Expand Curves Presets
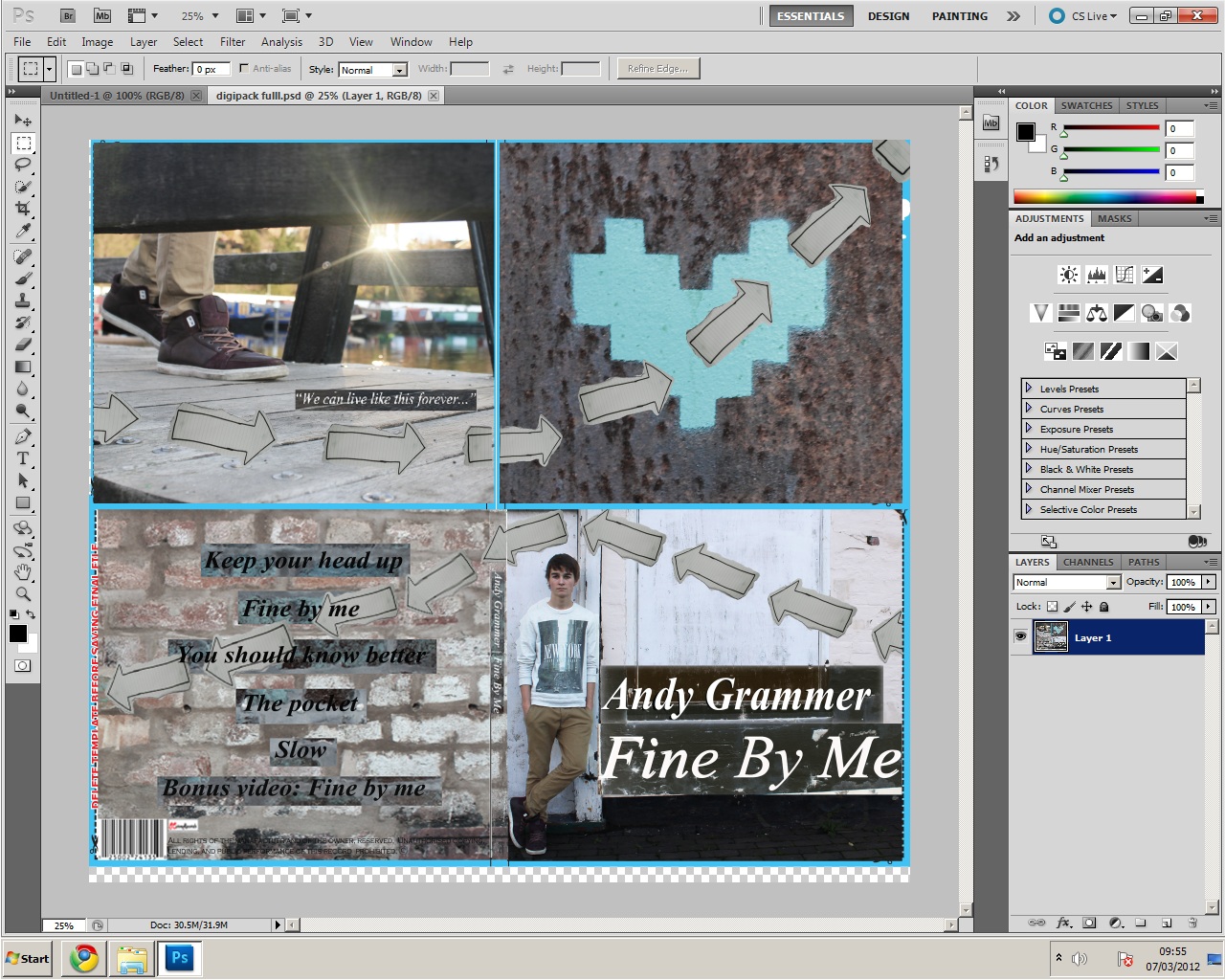 click(x=1029, y=409)
